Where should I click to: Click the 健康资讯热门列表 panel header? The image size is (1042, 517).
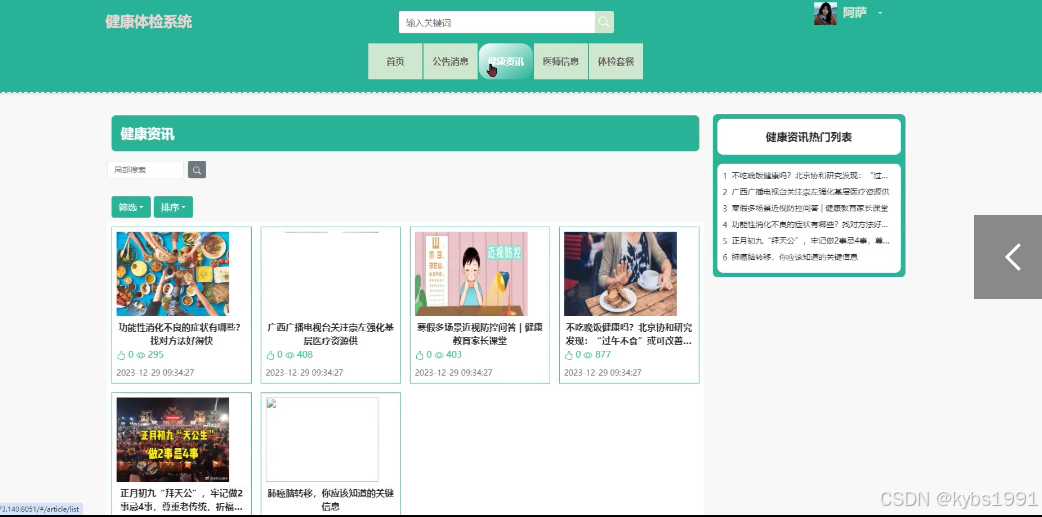(x=809, y=137)
